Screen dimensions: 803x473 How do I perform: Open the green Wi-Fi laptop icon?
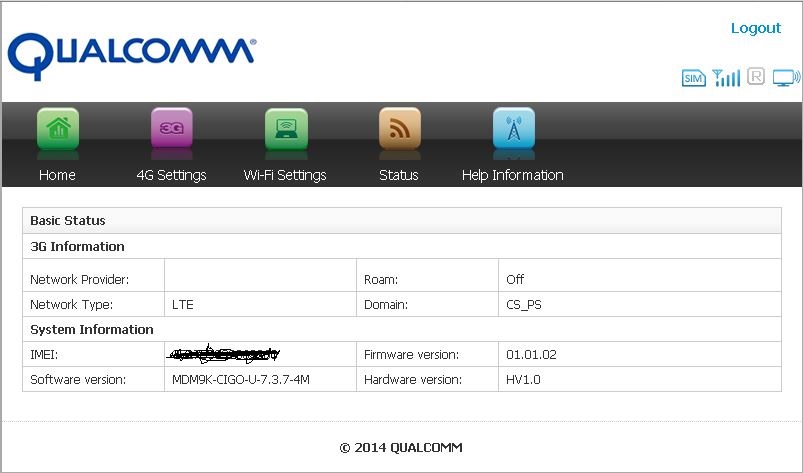point(286,128)
